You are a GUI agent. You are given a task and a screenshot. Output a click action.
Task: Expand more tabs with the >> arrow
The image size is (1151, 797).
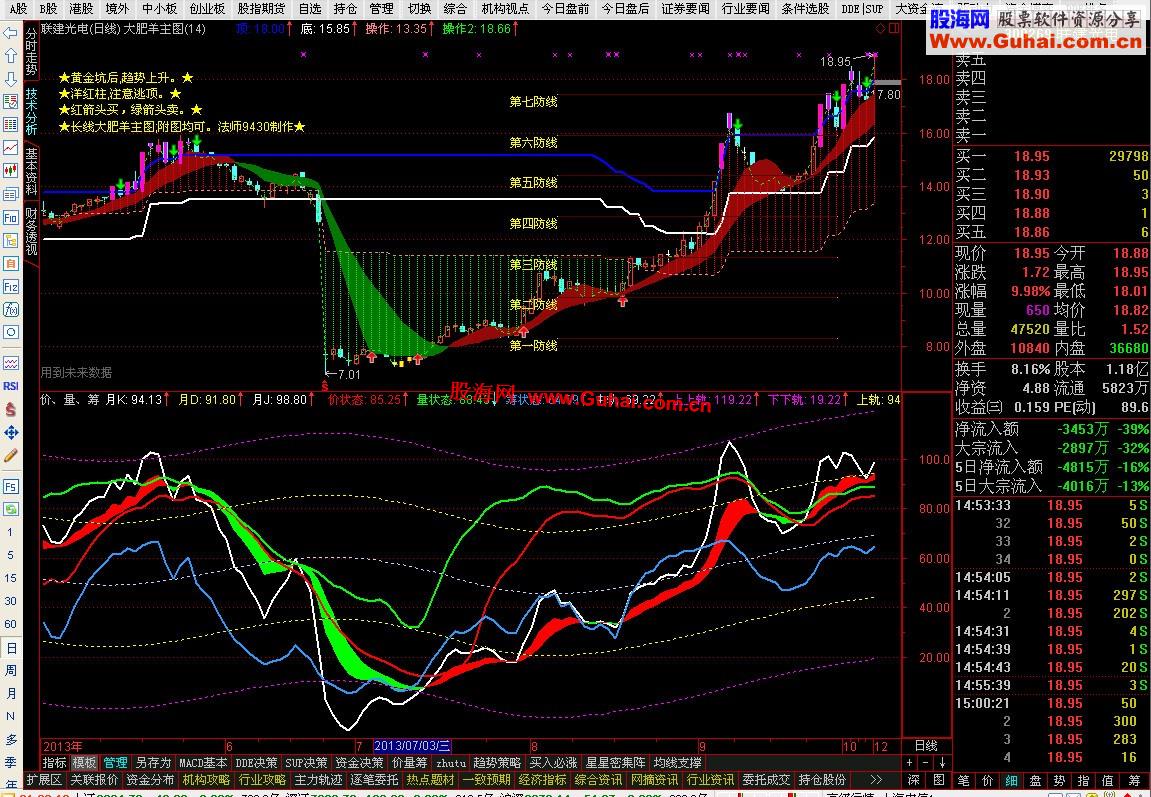click(x=876, y=779)
